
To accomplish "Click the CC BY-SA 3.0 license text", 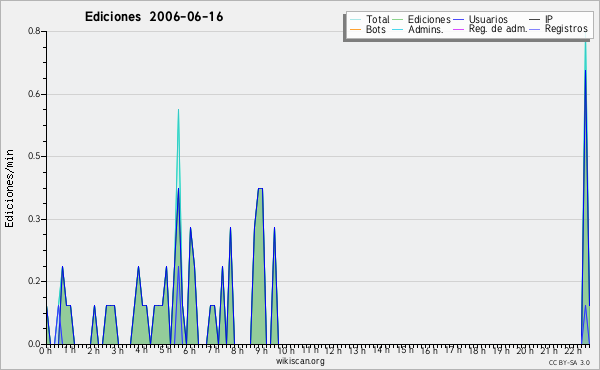I will (x=569, y=363).
